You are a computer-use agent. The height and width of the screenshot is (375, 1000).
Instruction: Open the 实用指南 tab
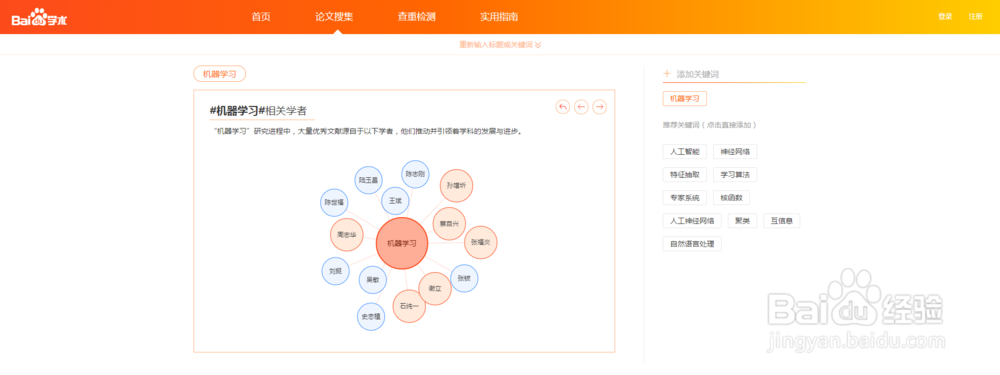click(x=499, y=17)
